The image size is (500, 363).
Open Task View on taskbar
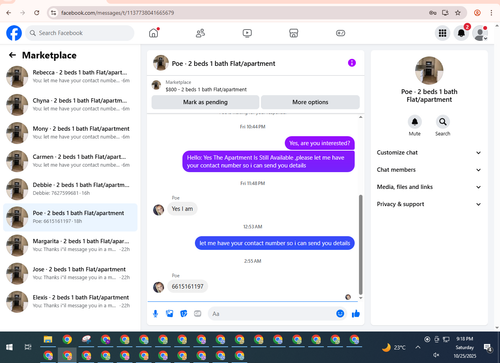[x=28, y=347]
